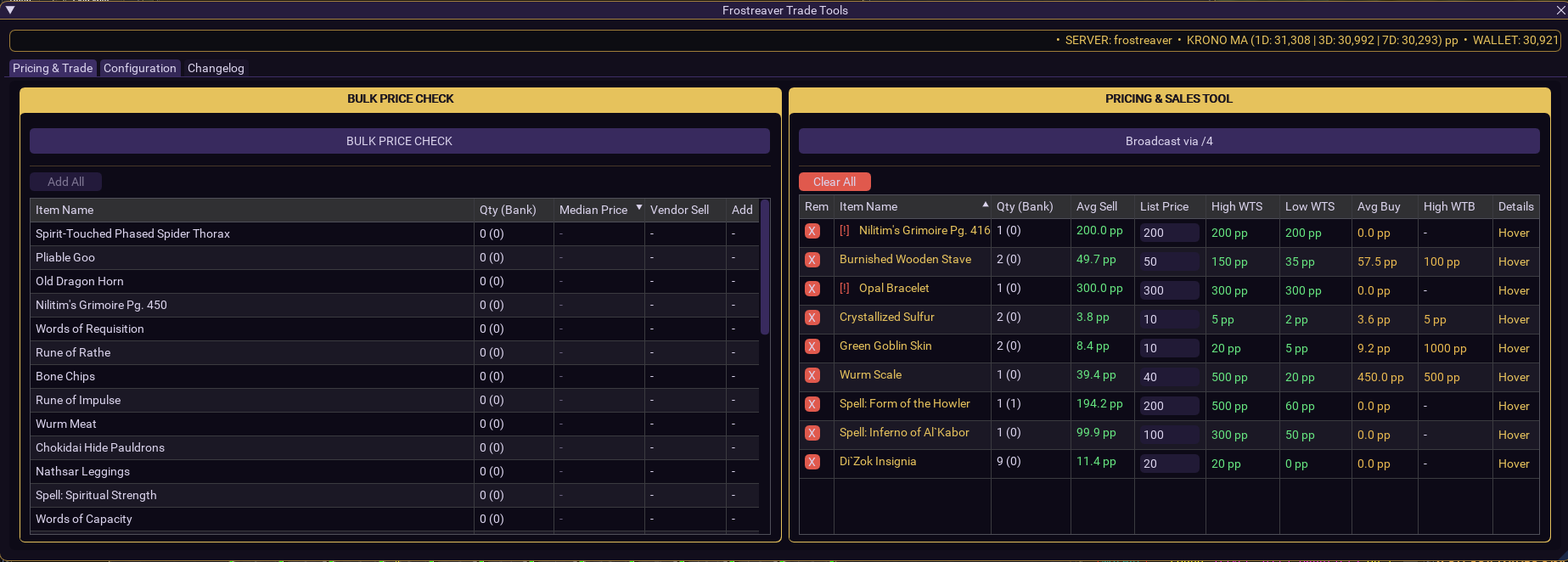Screen dimensions: 1568x562
Task: Select Rune of Impulse row
Action: (395, 400)
